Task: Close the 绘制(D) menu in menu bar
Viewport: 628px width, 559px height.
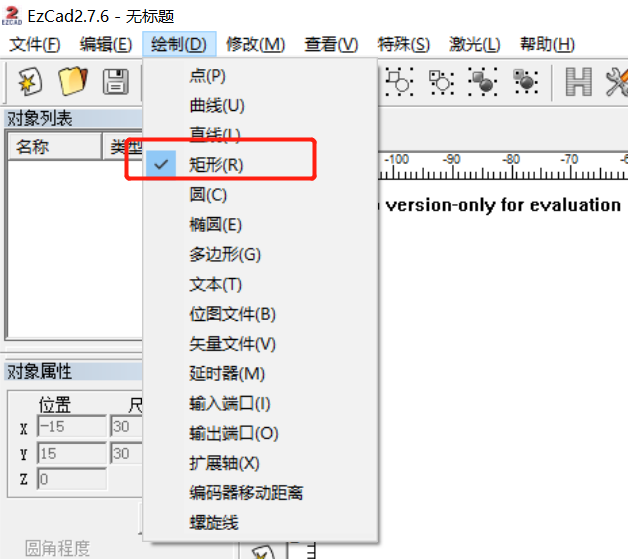Action: [179, 44]
